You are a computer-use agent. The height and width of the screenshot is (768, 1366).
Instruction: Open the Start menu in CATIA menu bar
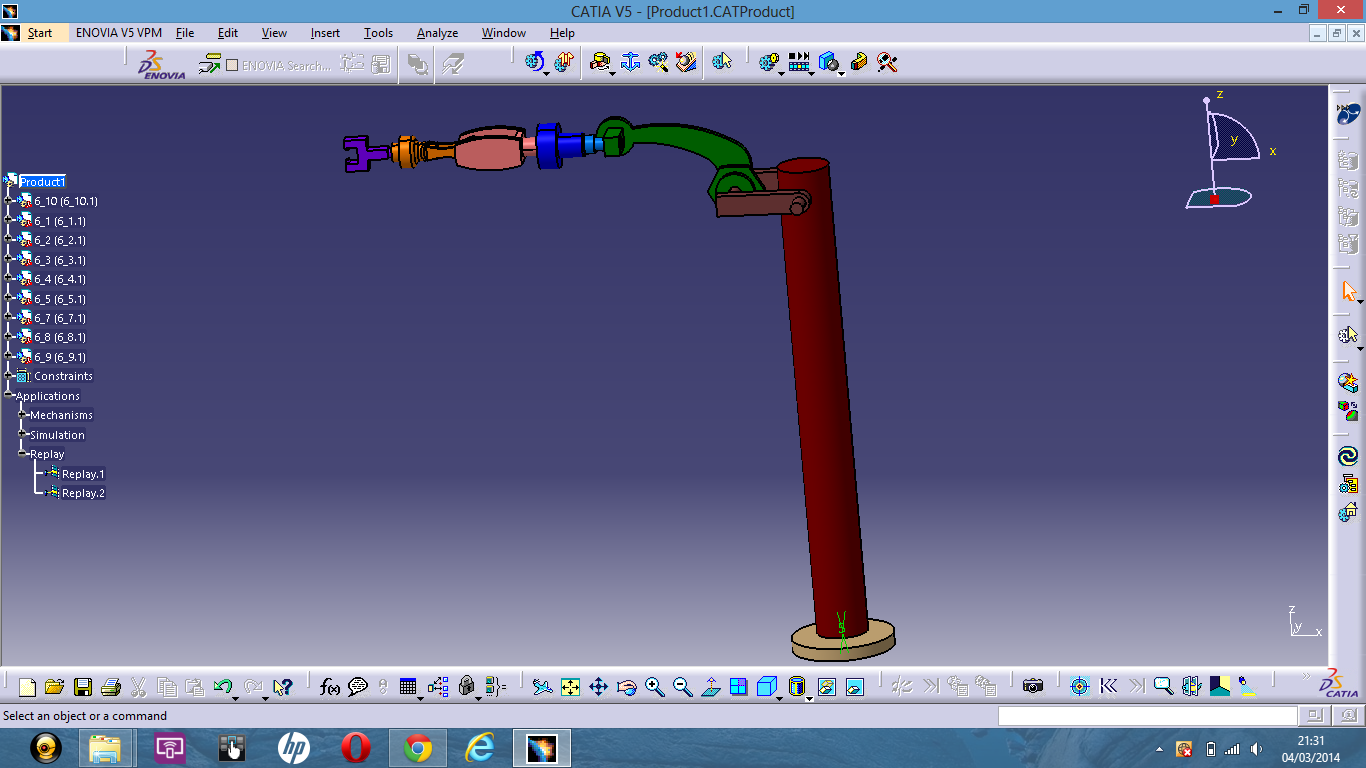tap(40, 33)
